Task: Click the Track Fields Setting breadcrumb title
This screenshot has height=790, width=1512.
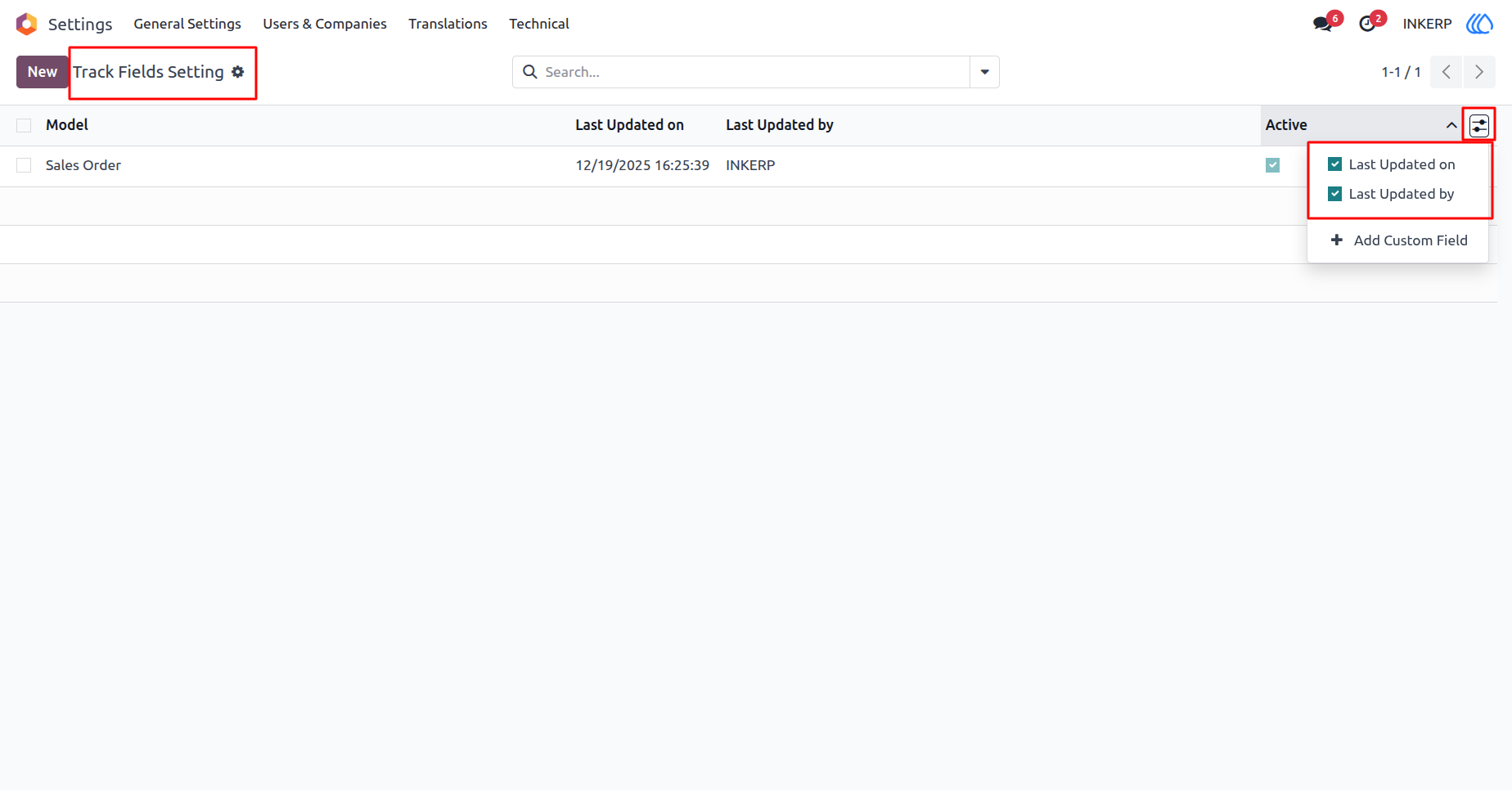Action: tap(148, 72)
